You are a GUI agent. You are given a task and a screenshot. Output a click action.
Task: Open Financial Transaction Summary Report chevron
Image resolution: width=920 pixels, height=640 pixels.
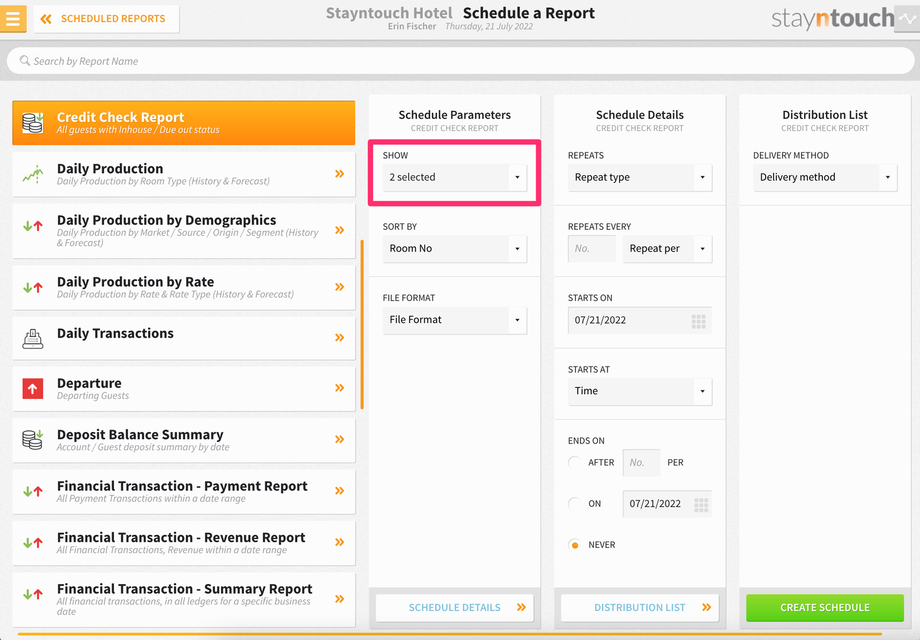pos(339,599)
